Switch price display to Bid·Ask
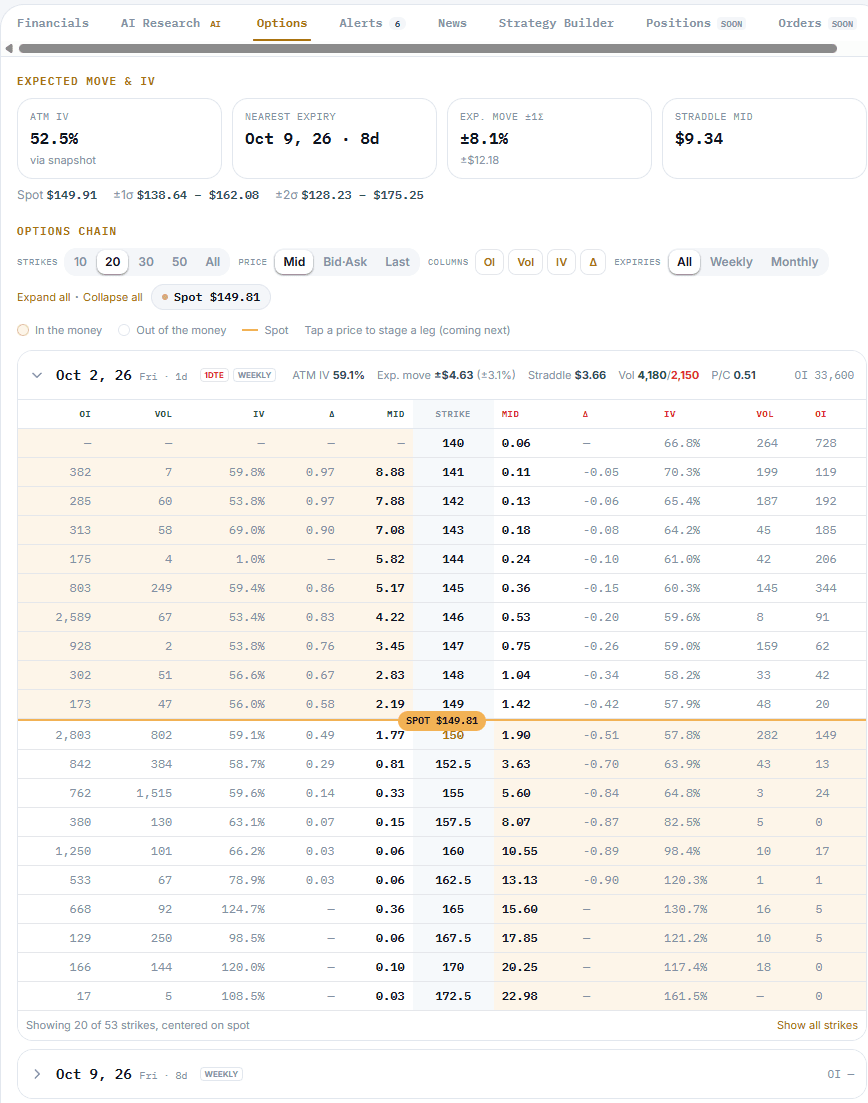This screenshot has height=1103, width=868. 345,262
